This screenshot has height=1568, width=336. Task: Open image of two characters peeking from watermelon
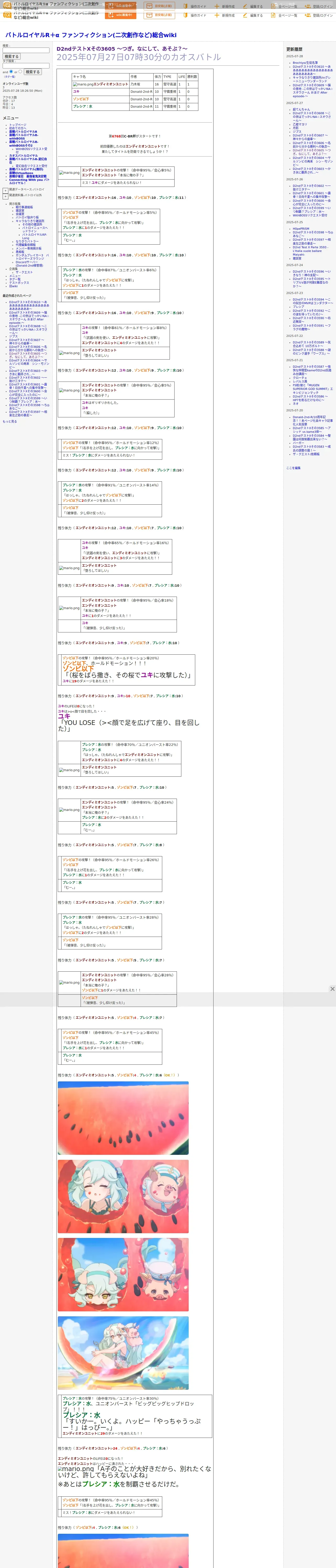tap(123, 1275)
